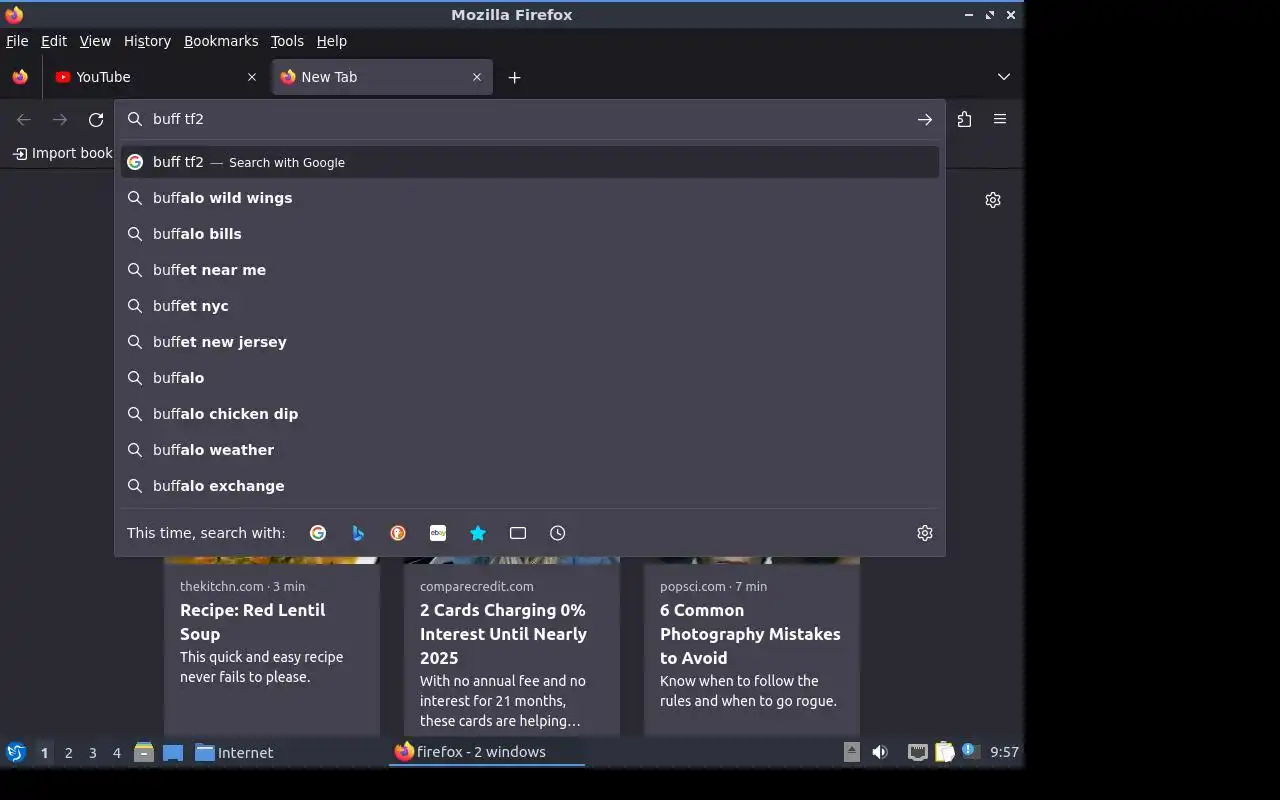This screenshot has width=1280, height=800.
Task: Open the taskbar start menu icon
Action: click(16, 752)
